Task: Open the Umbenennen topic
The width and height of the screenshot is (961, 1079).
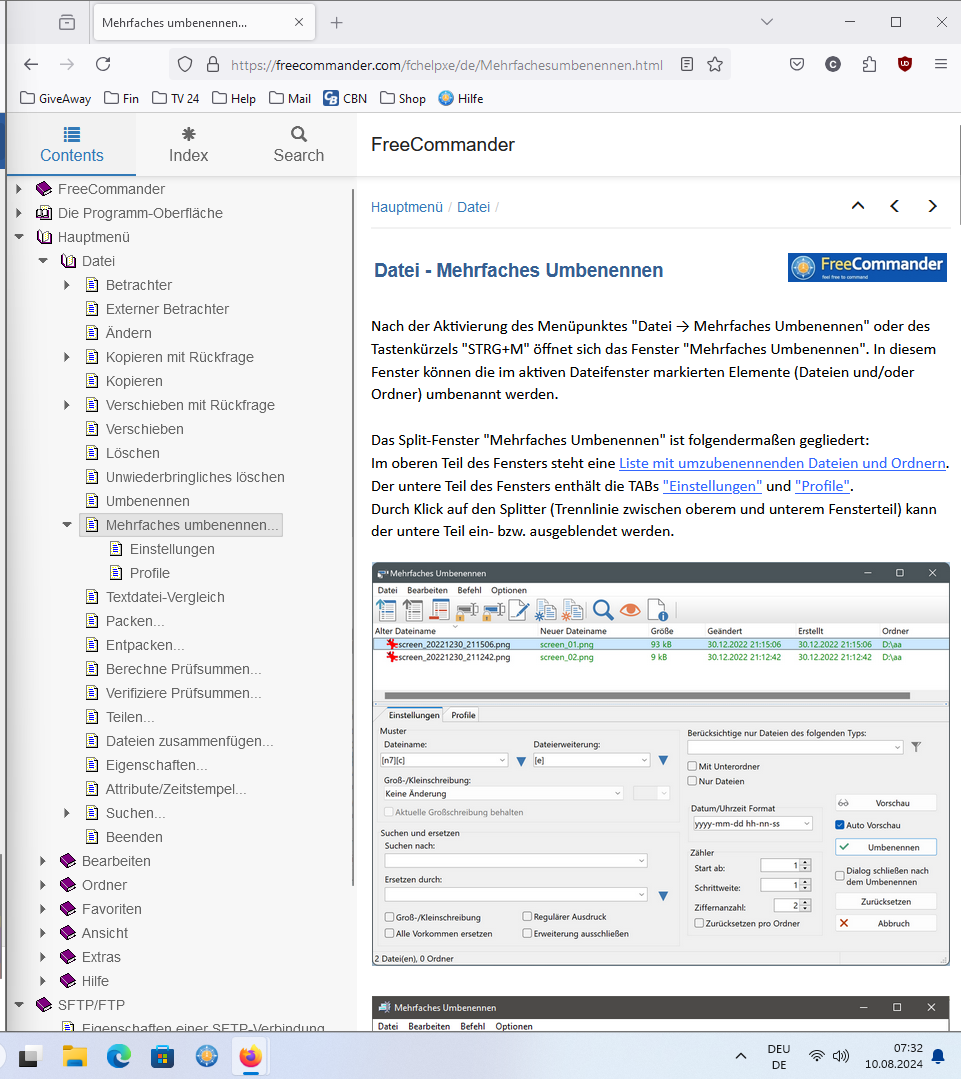Action: 147,501
